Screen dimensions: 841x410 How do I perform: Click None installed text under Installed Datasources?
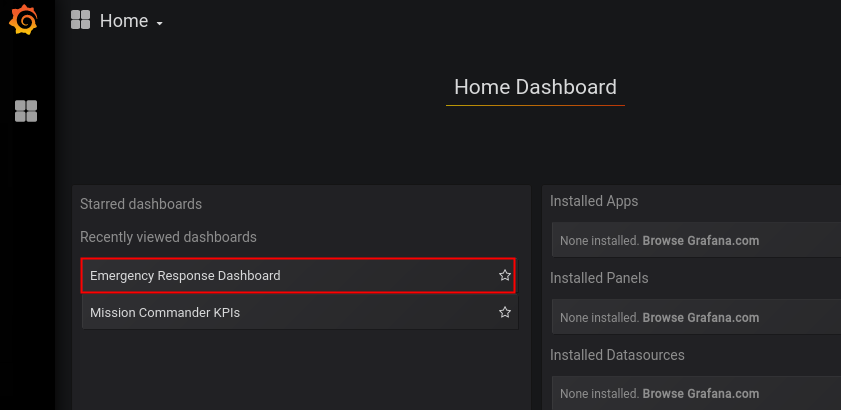[600, 393]
